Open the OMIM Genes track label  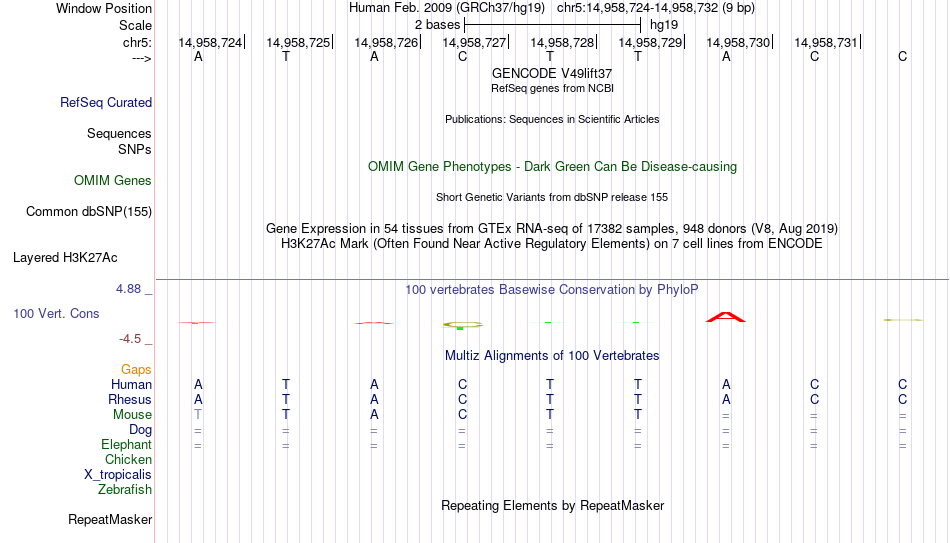113,181
